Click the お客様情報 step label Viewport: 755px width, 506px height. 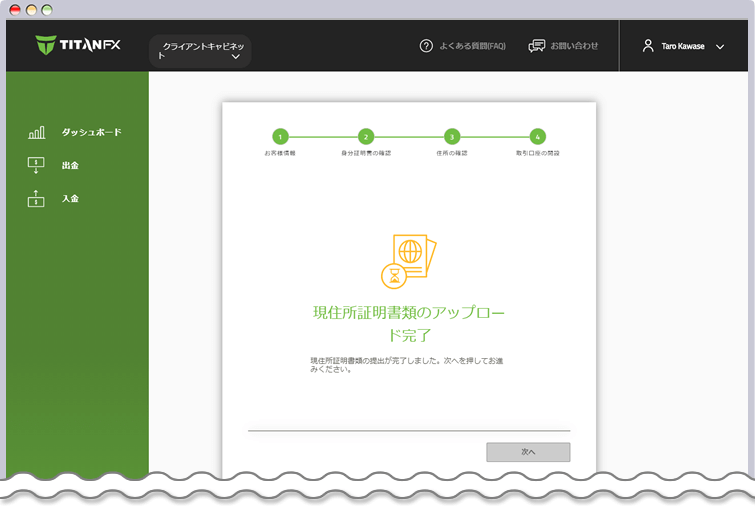(280, 153)
